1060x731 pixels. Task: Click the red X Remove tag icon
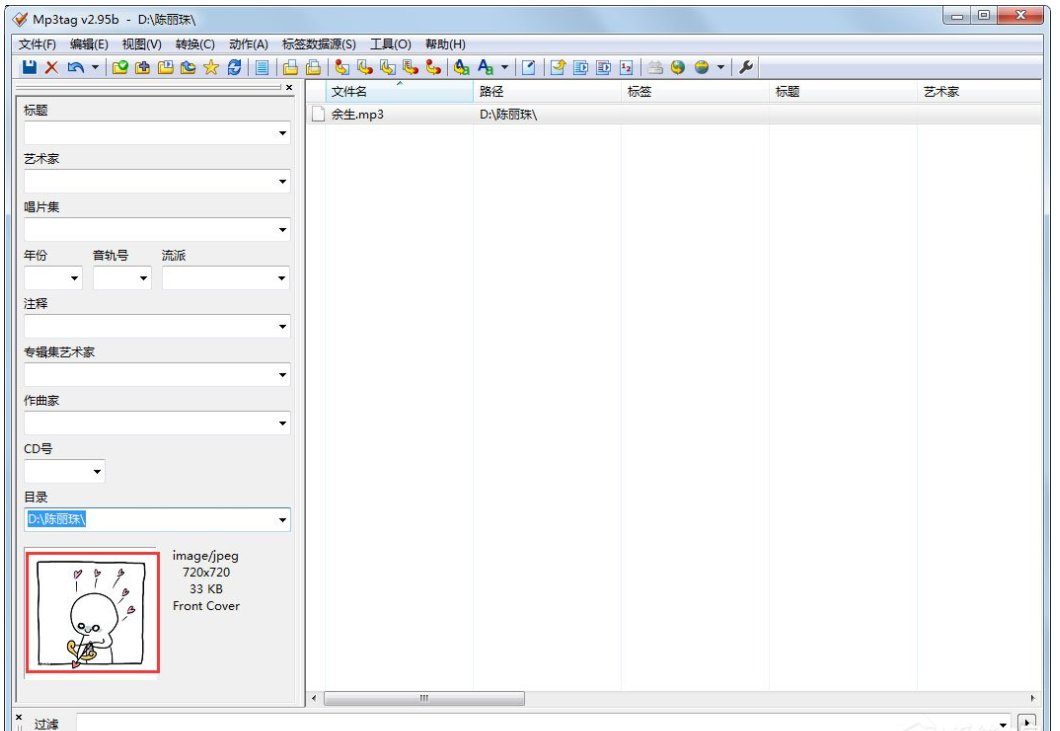[x=51, y=67]
